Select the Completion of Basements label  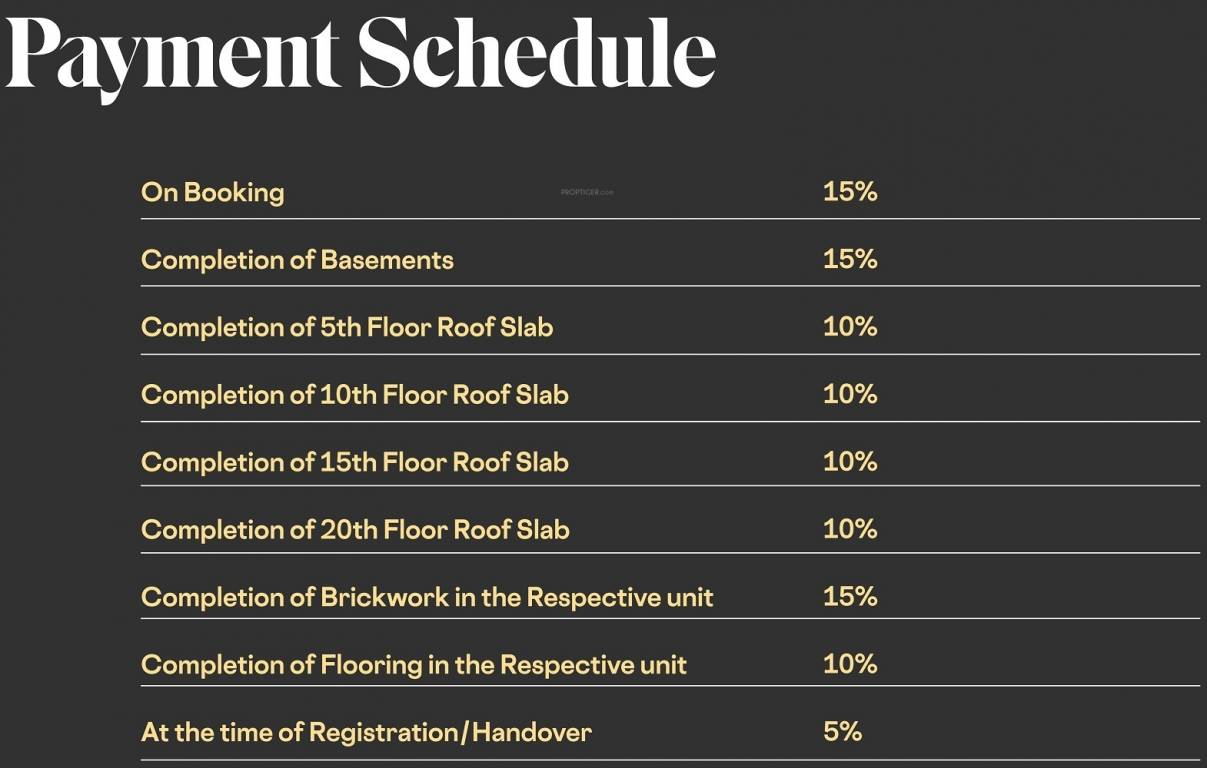(x=297, y=260)
